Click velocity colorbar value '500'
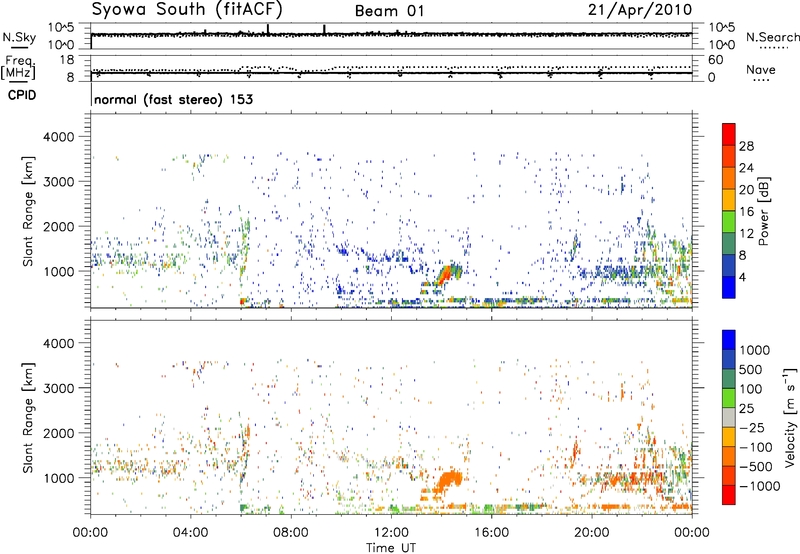 (x=751, y=370)
